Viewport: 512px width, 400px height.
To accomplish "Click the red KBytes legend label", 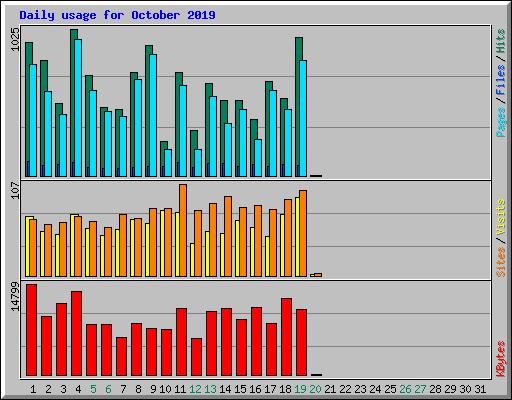I will click(x=500, y=358).
